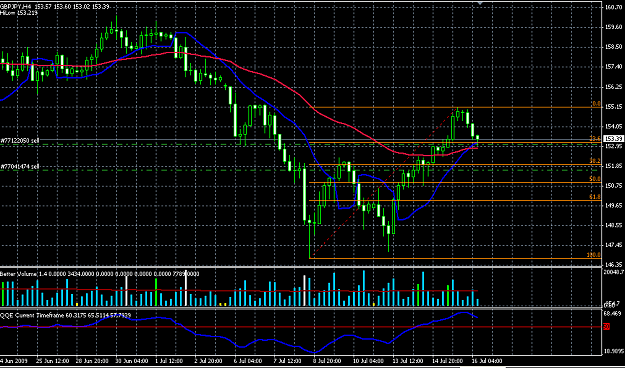The image size is (625, 368).
Task: Click the 13 Jul 12:00 time label
Action: [x=407, y=361]
